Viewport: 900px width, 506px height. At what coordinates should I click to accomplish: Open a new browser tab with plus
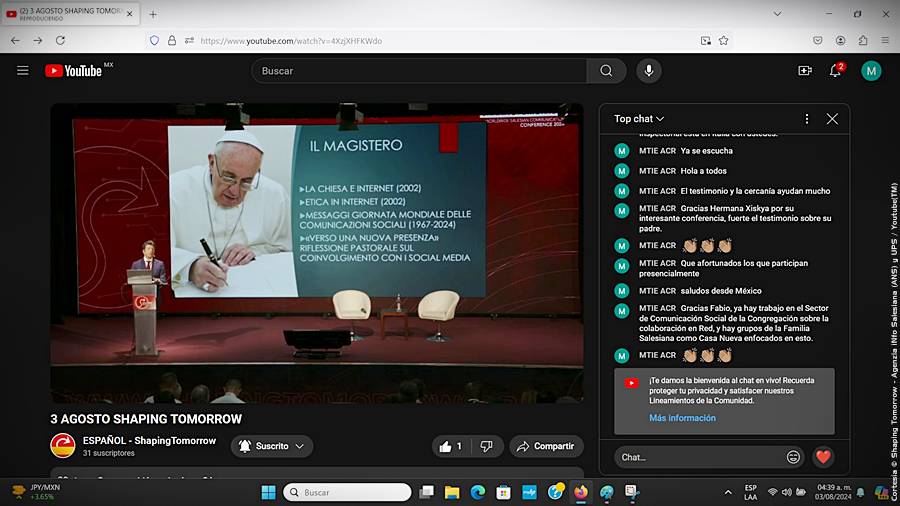153,15
